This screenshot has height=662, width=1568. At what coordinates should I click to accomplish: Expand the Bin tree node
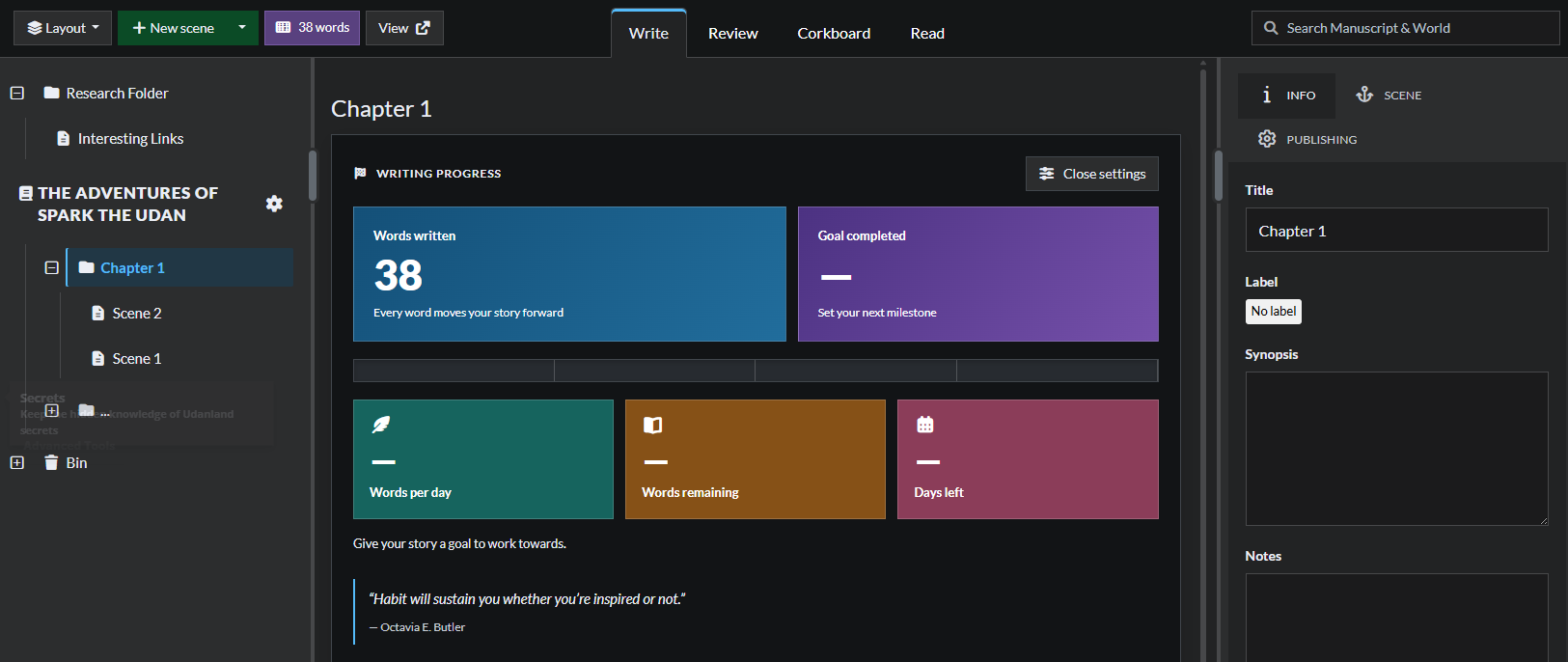pyautogui.click(x=17, y=463)
